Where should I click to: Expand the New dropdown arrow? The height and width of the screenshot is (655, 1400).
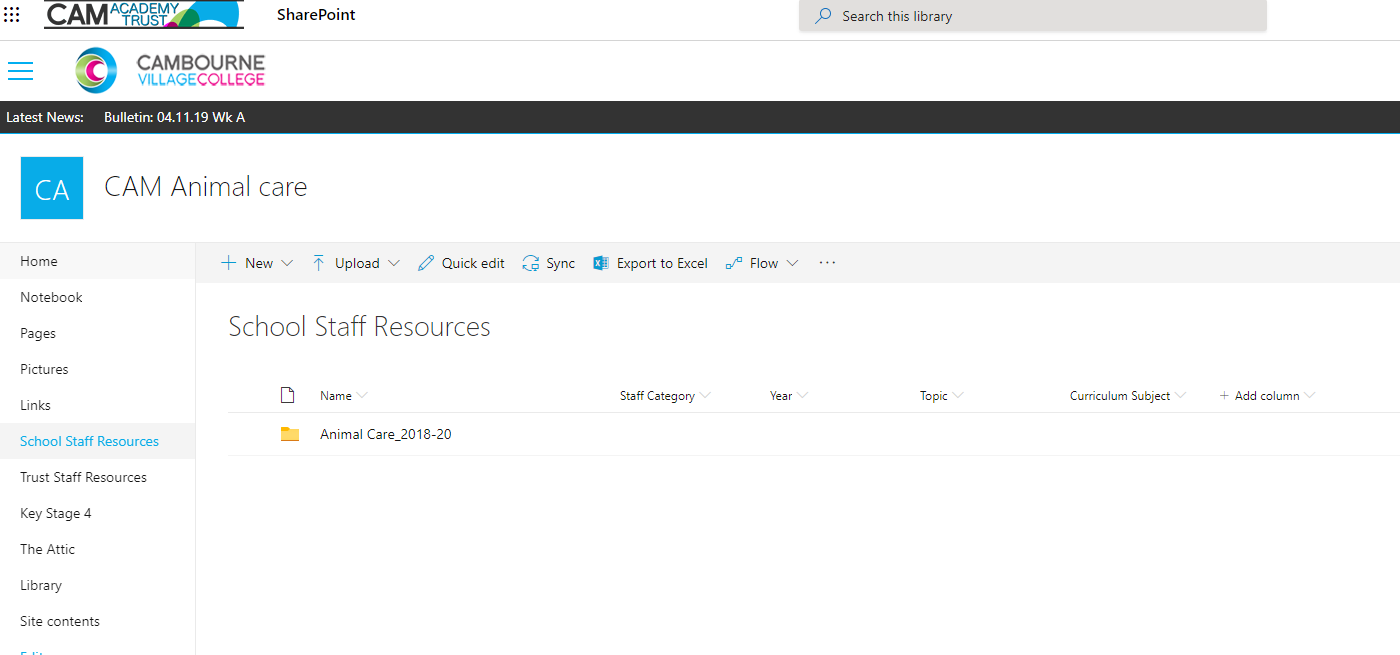tap(287, 263)
